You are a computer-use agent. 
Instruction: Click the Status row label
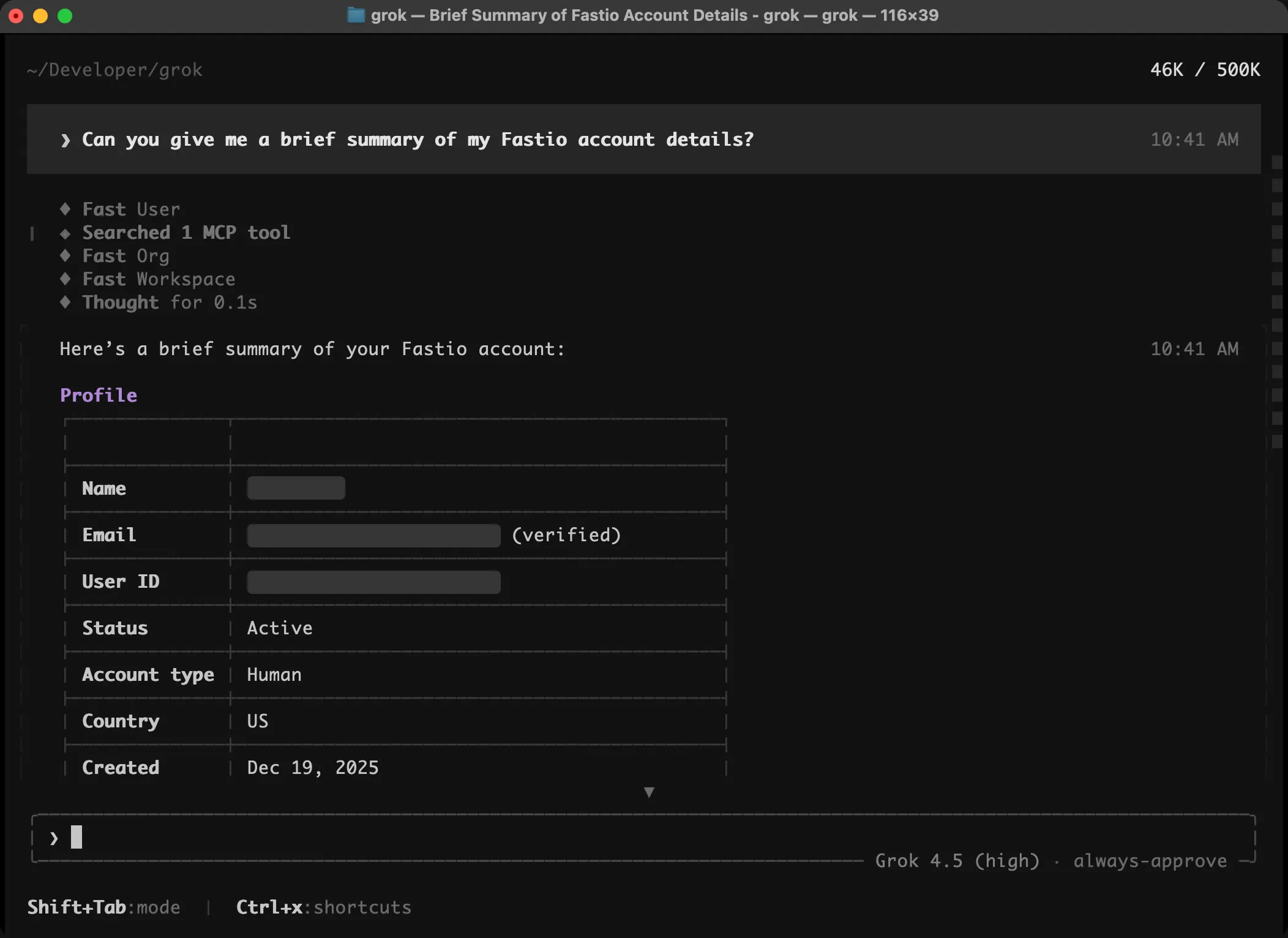point(115,628)
